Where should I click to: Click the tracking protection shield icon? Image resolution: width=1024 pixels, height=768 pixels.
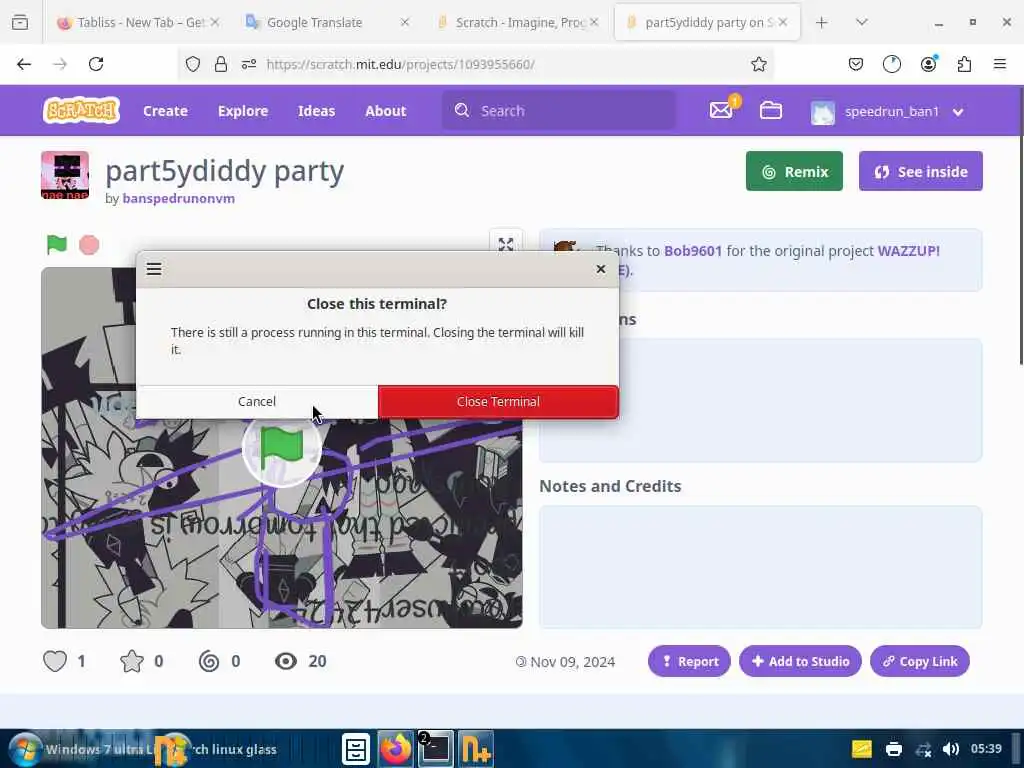[193, 64]
